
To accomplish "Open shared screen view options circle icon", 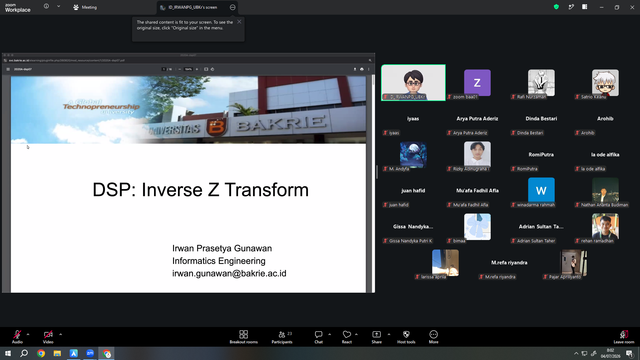I will coord(232,7).
